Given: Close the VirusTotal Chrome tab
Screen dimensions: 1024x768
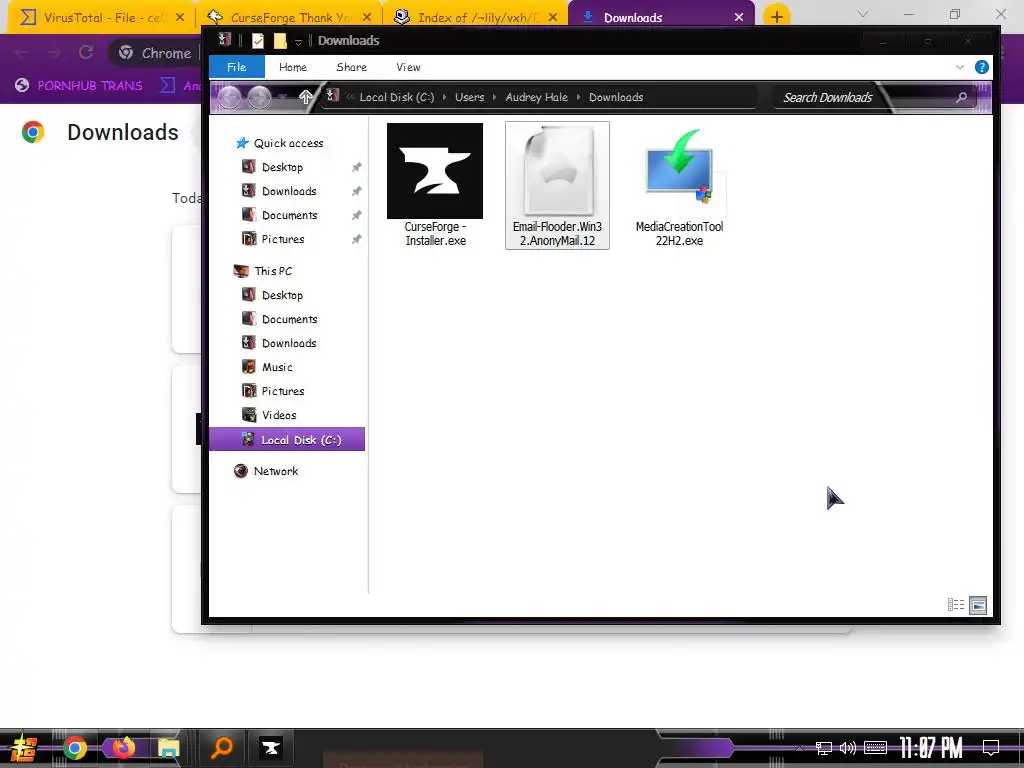Looking at the screenshot, I should click(180, 18).
